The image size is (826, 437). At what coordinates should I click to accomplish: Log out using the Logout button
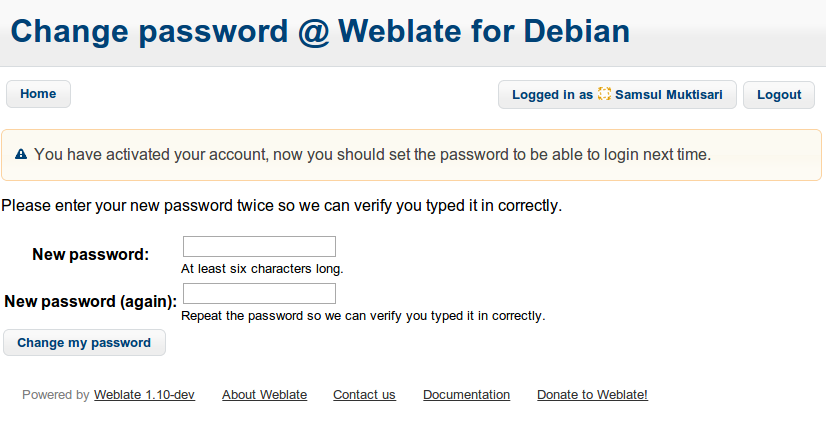(779, 95)
